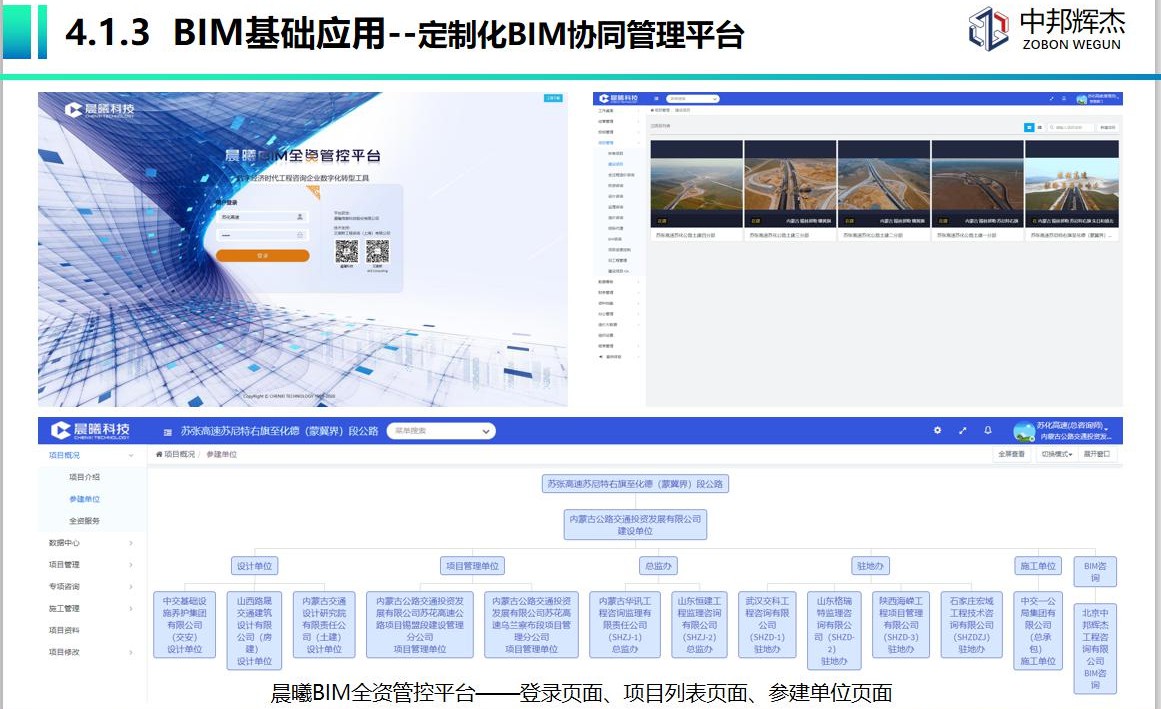Viewport: 1161px width, 709px height.
Task: Click the orange 登录 login button
Action: (x=263, y=255)
